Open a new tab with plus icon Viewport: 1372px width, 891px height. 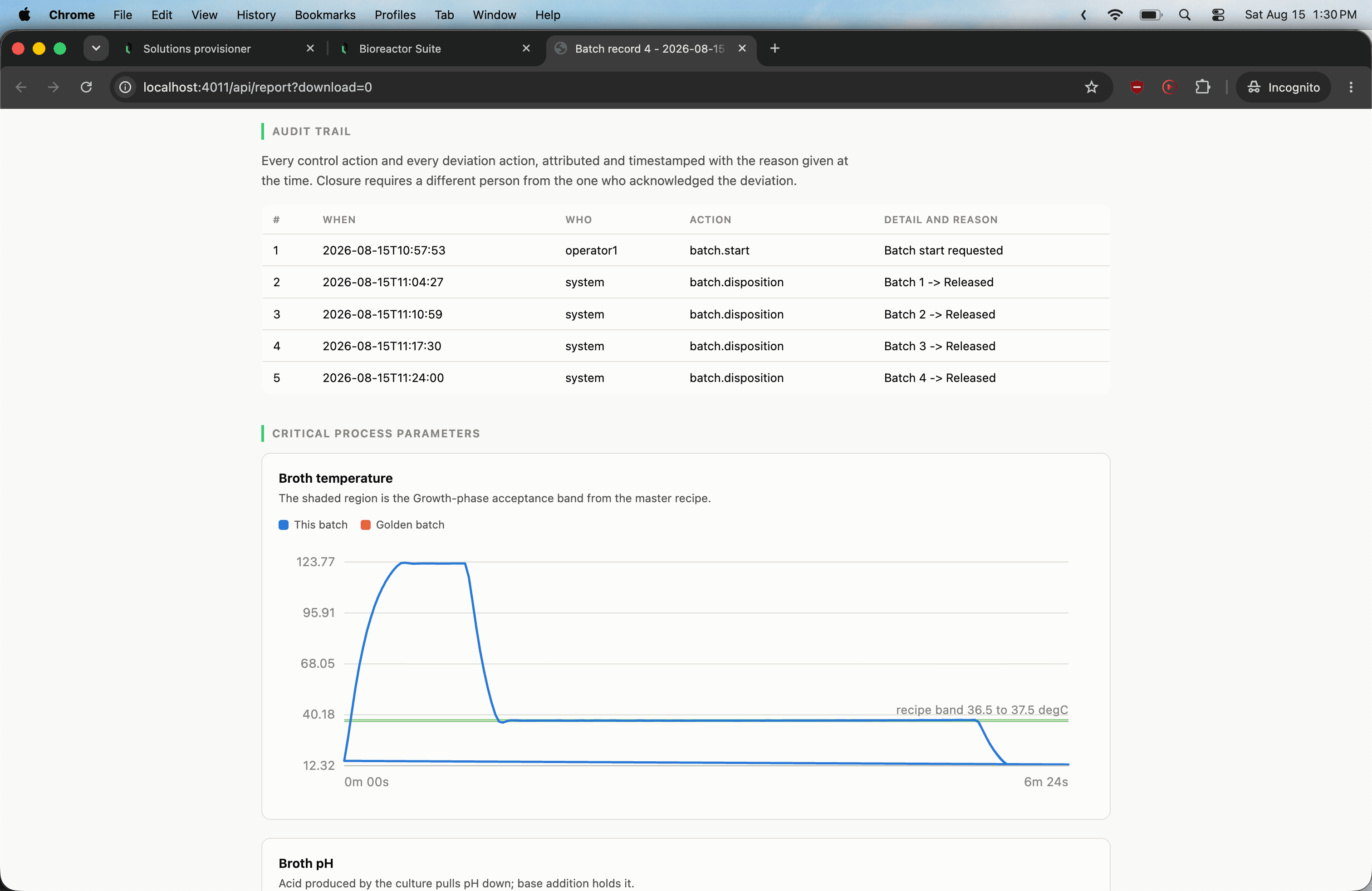[775, 49]
